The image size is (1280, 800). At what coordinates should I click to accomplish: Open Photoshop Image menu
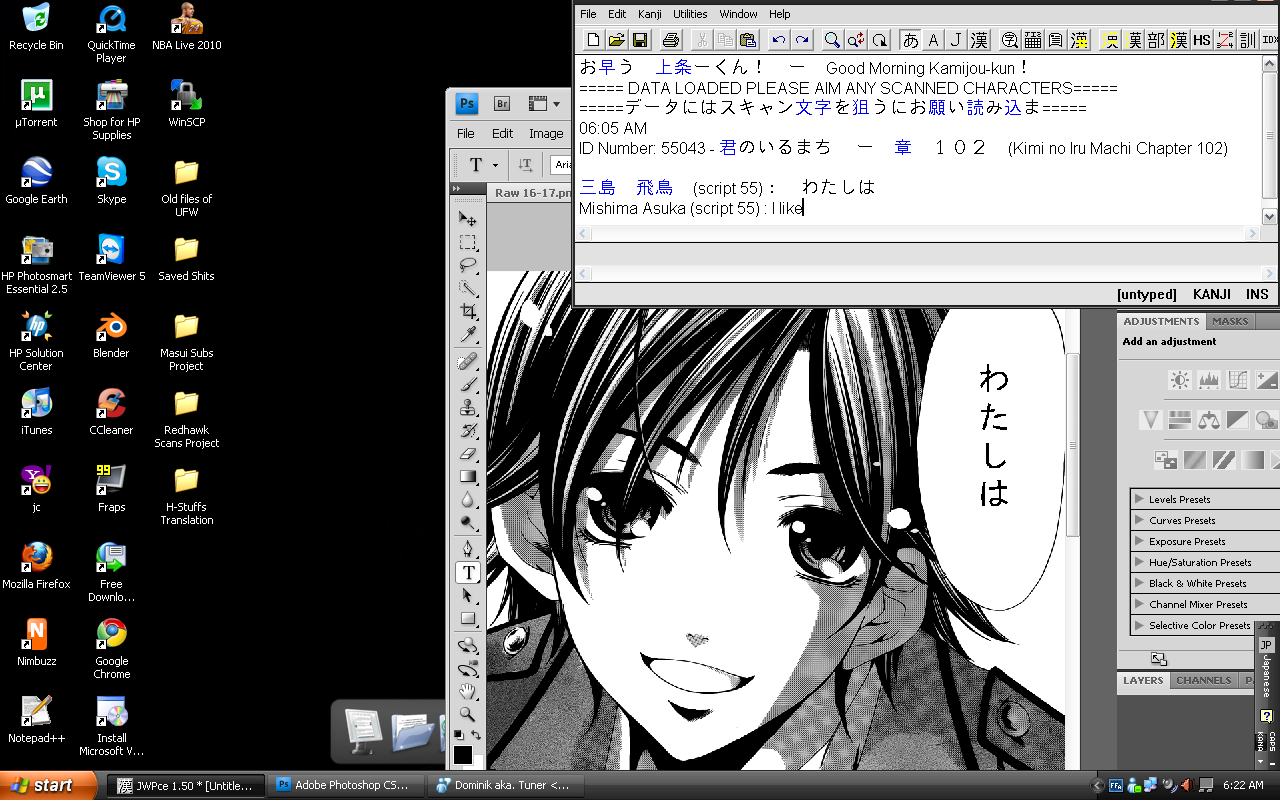pyautogui.click(x=546, y=133)
